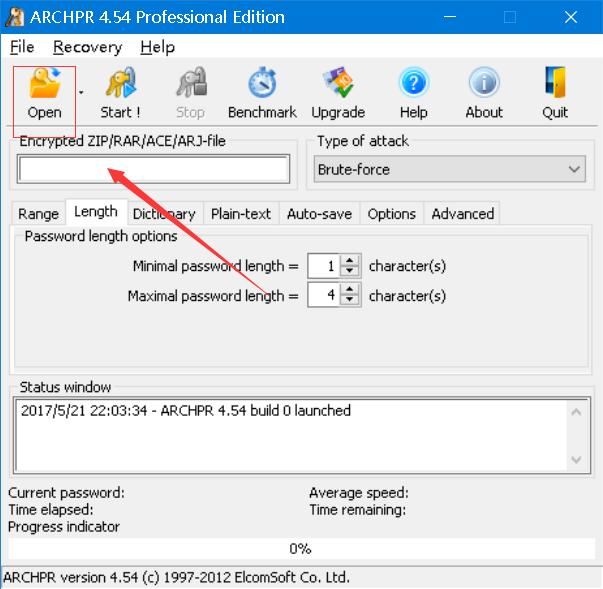Open the Auto-save tab
Screen dimensions: 603x589
click(x=319, y=214)
